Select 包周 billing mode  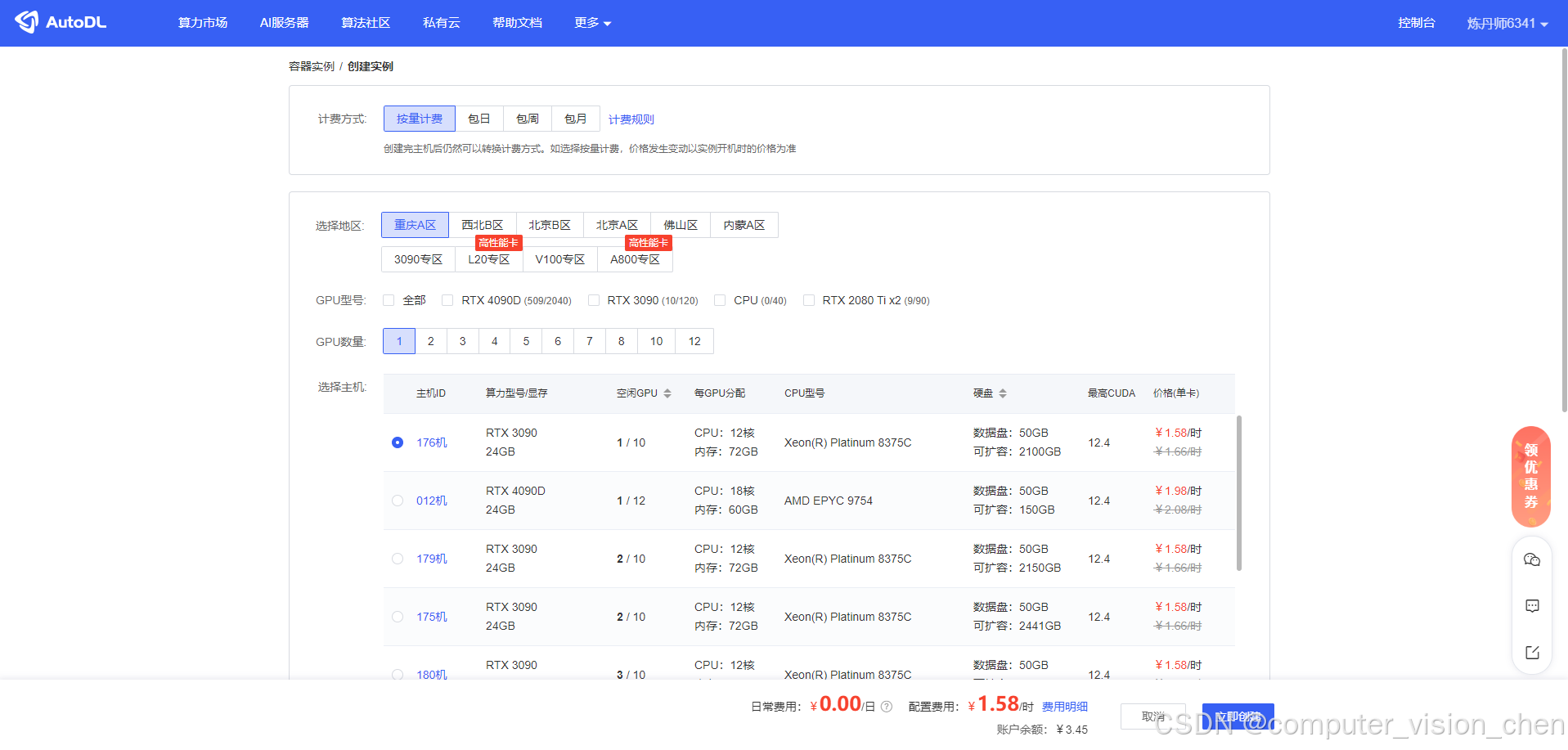point(528,119)
